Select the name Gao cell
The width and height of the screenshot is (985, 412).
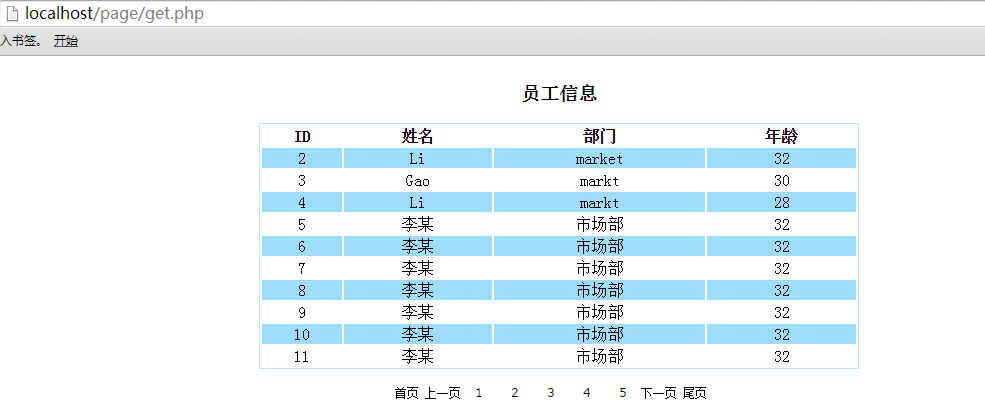(x=418, y=181)
